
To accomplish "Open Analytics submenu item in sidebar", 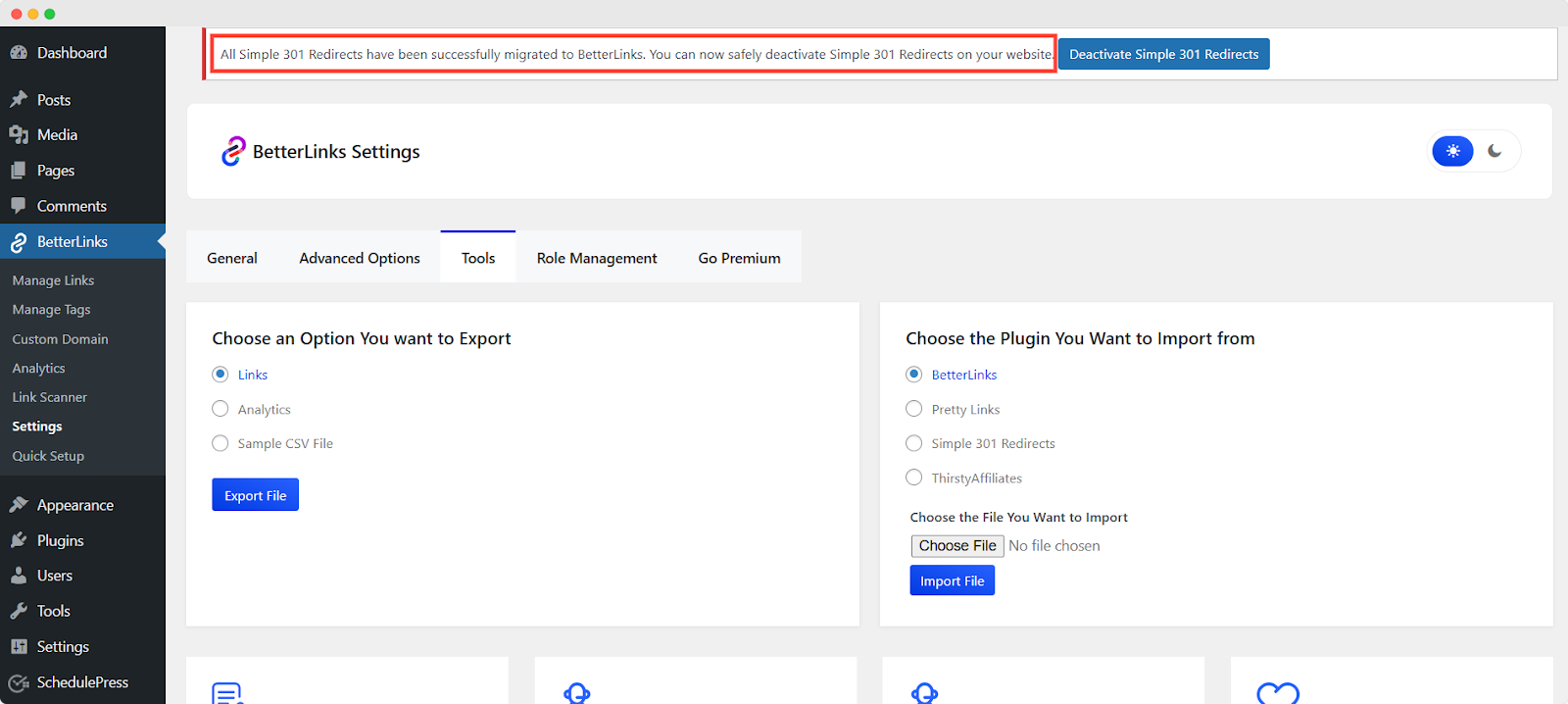I will 39,369.
